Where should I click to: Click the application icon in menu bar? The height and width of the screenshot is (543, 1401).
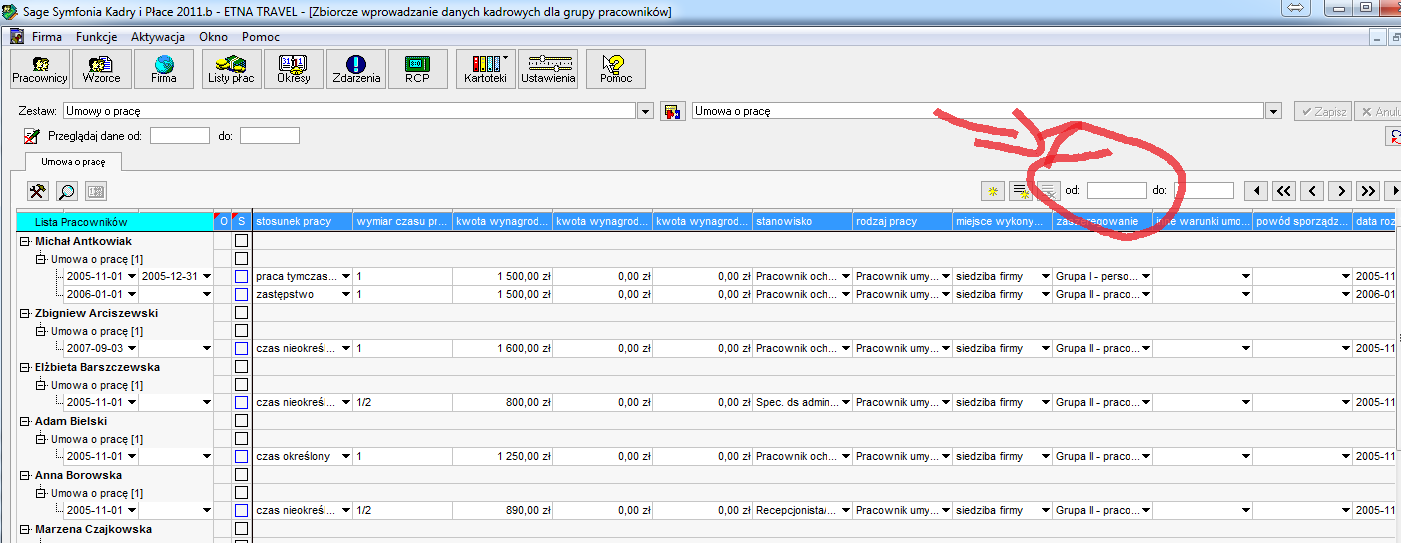pyautogui.click(x=16, y=37)
